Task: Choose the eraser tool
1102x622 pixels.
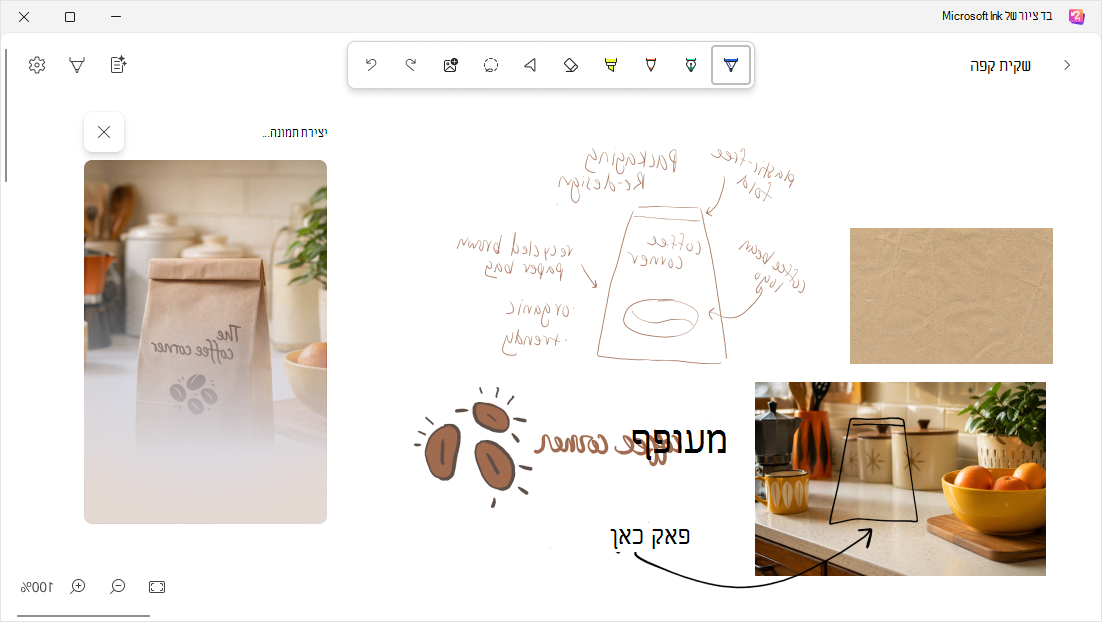Action: (x=571, y=65)
